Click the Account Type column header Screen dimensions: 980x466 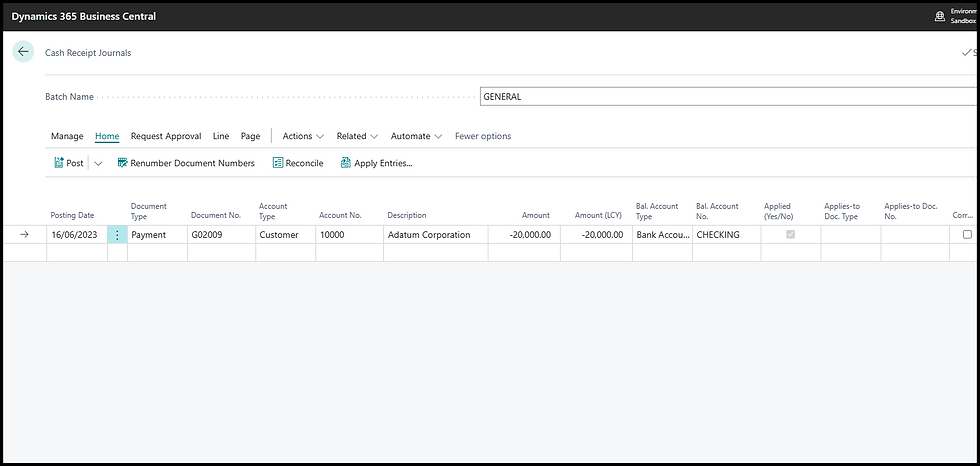point(273,211)
